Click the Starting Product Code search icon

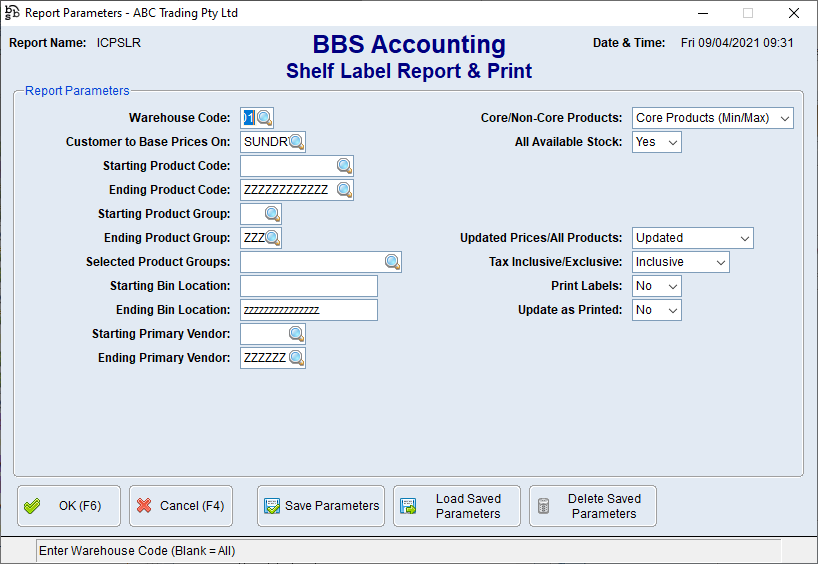point(344,166)
